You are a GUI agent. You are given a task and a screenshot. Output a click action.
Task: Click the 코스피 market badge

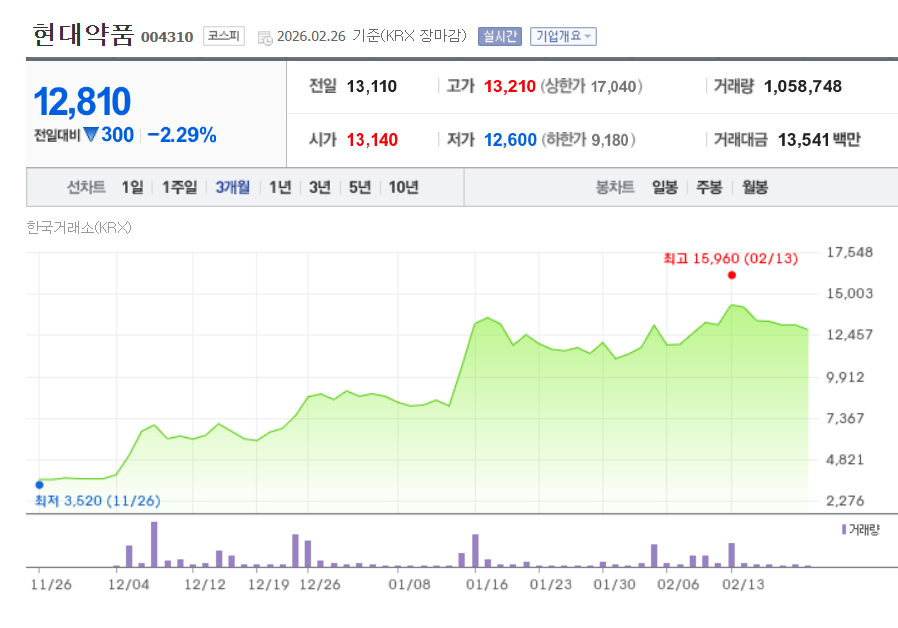223,36
